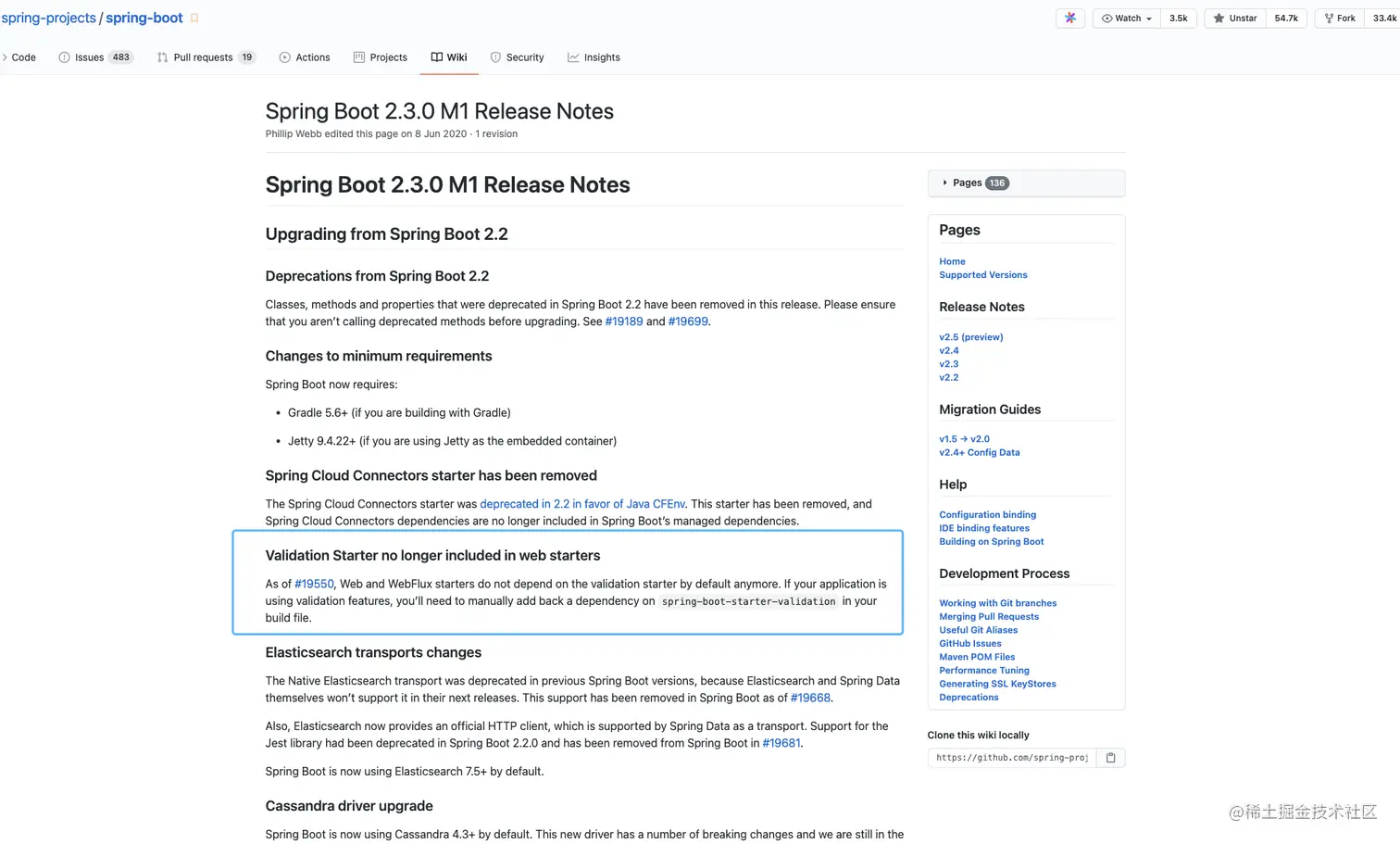Open the watchers count 3.5k
The width and height of the screenshot is (1400, 844).
(1179, 19)
